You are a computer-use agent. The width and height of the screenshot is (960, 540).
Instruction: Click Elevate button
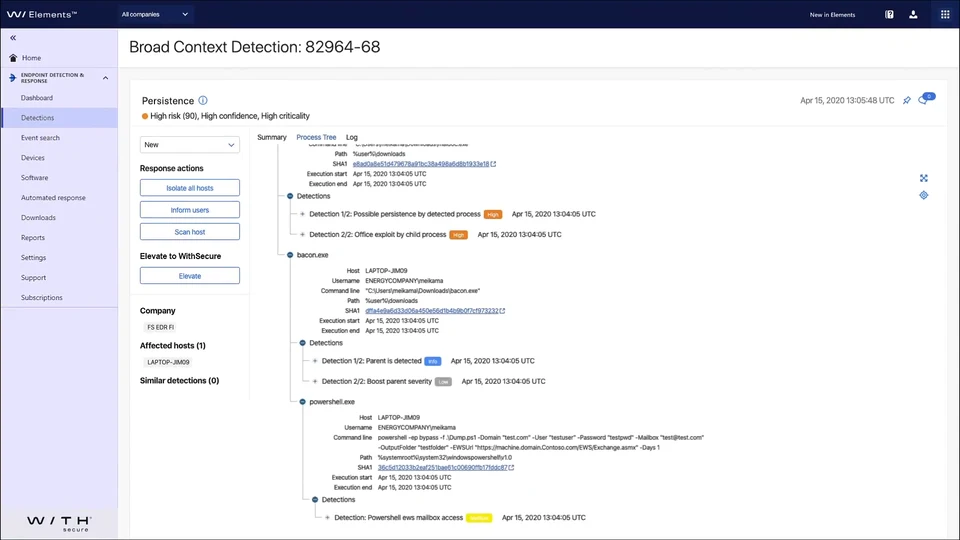tap(190, 276)
